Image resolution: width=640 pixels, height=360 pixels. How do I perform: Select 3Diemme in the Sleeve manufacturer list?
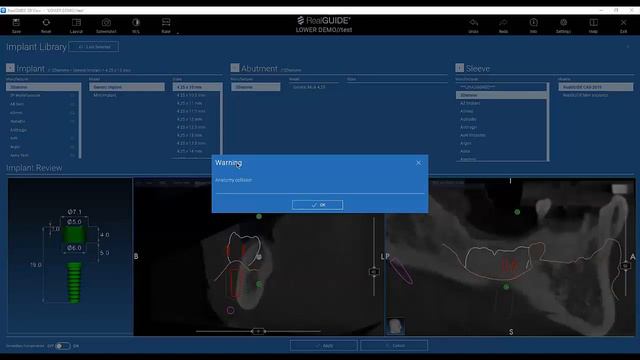pos(501,95)
